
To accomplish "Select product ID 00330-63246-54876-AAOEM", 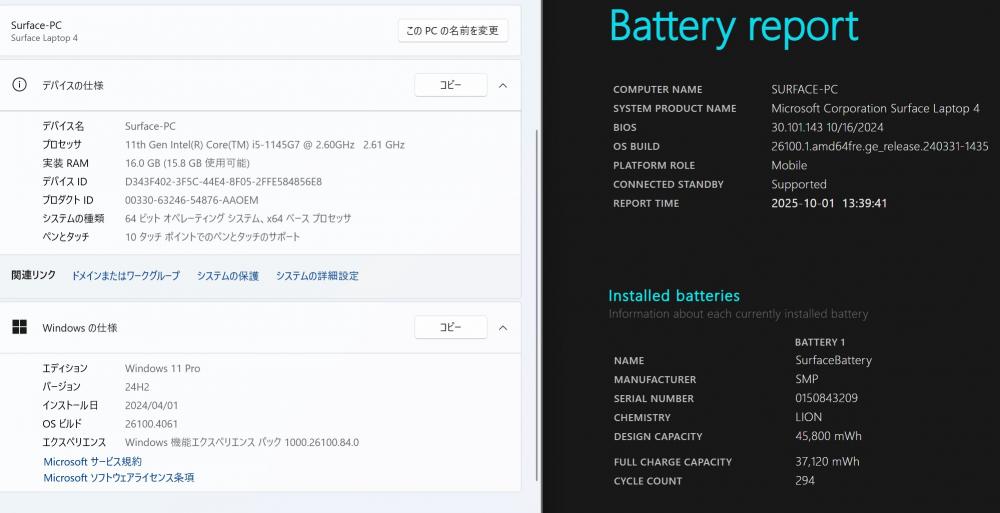I will pos(191,200).
